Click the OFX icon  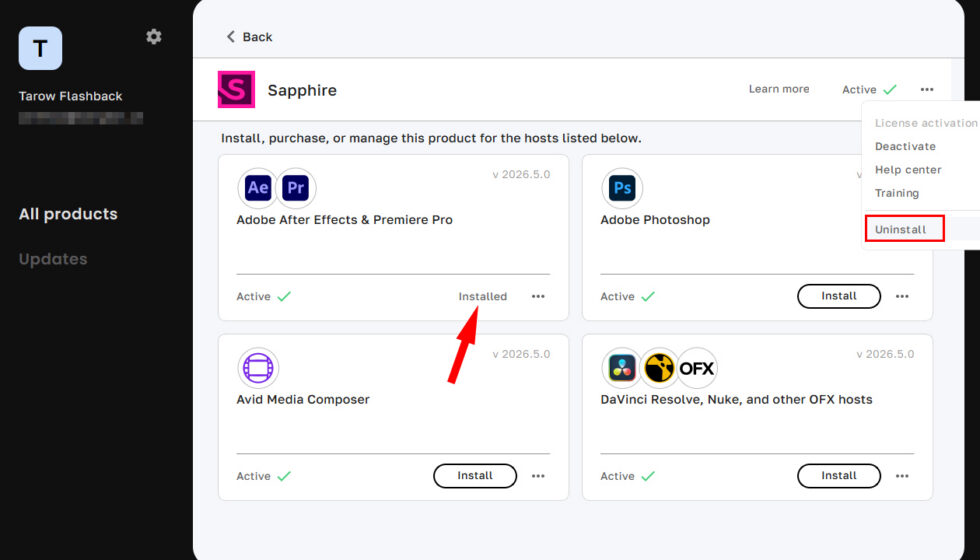pyautogui.click(x=697, y=368)
